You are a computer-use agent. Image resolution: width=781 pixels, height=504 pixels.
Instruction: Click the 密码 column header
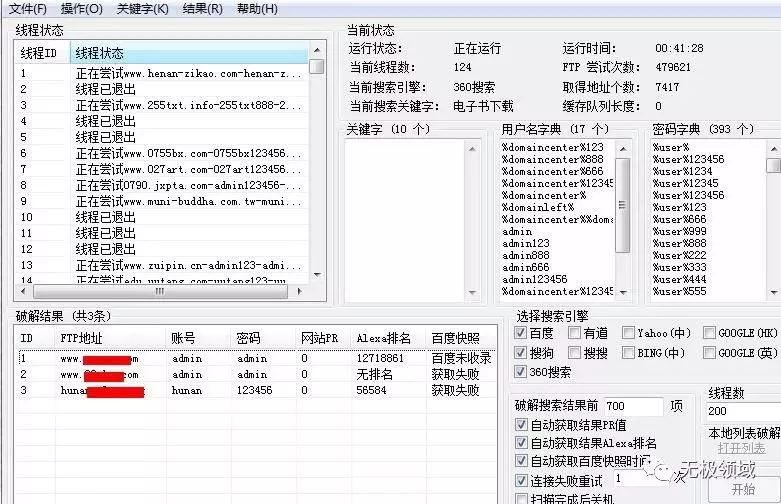[264, 338]
